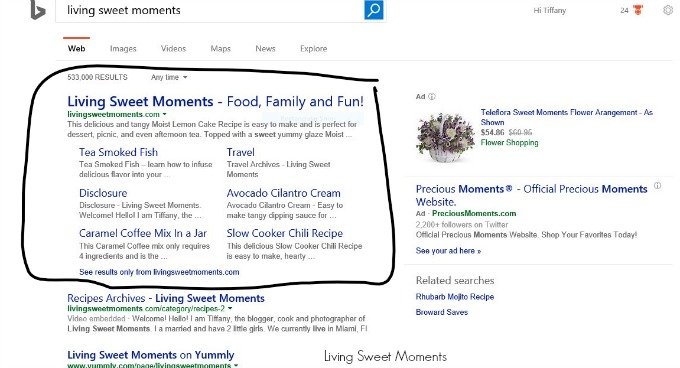The image size is (680, 368).
Task: Expand the Any time filter dropdown
Action: (x=169, y=77)
